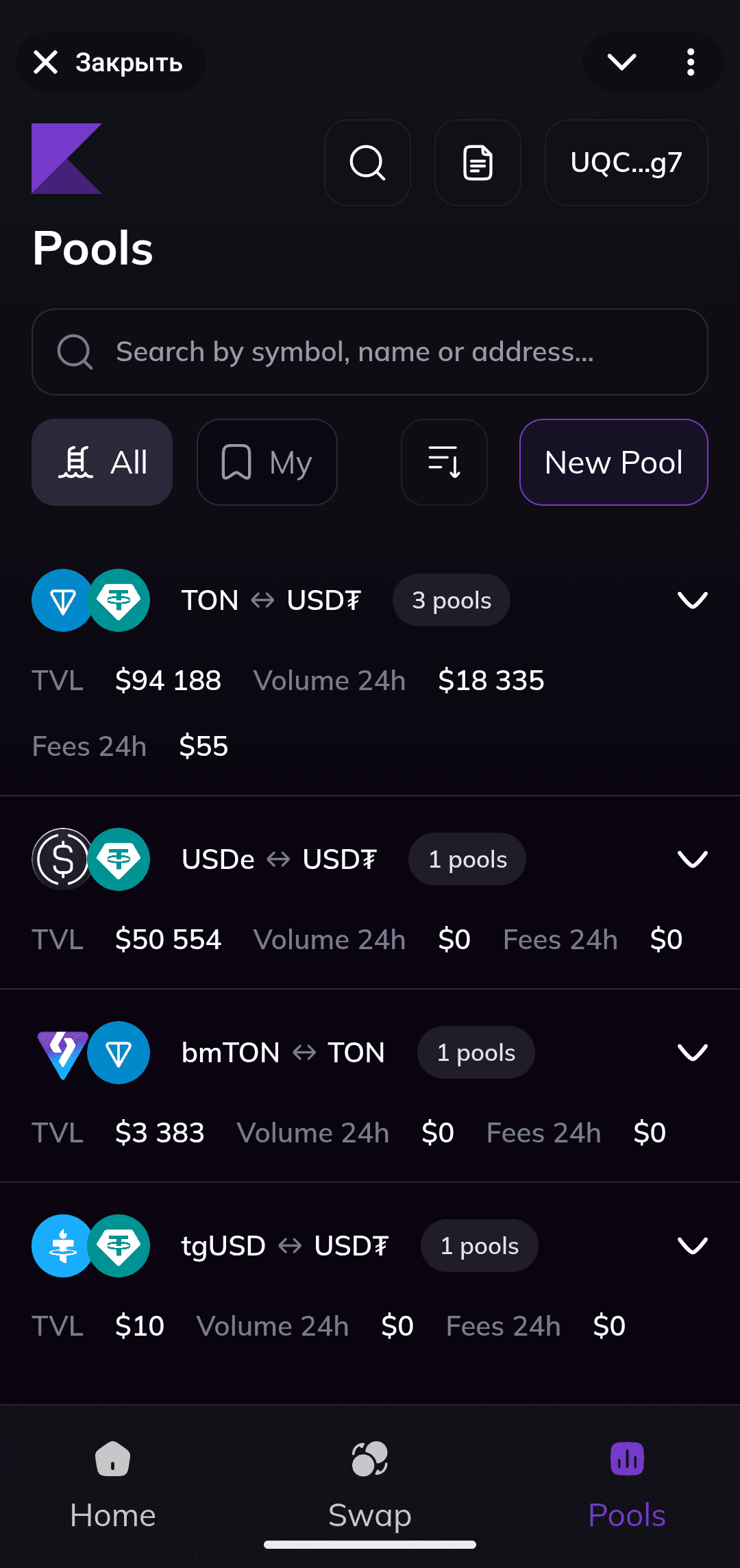Toggle the My pools filter
Screen dimensions: 740x1568
(x=267, y=462)
